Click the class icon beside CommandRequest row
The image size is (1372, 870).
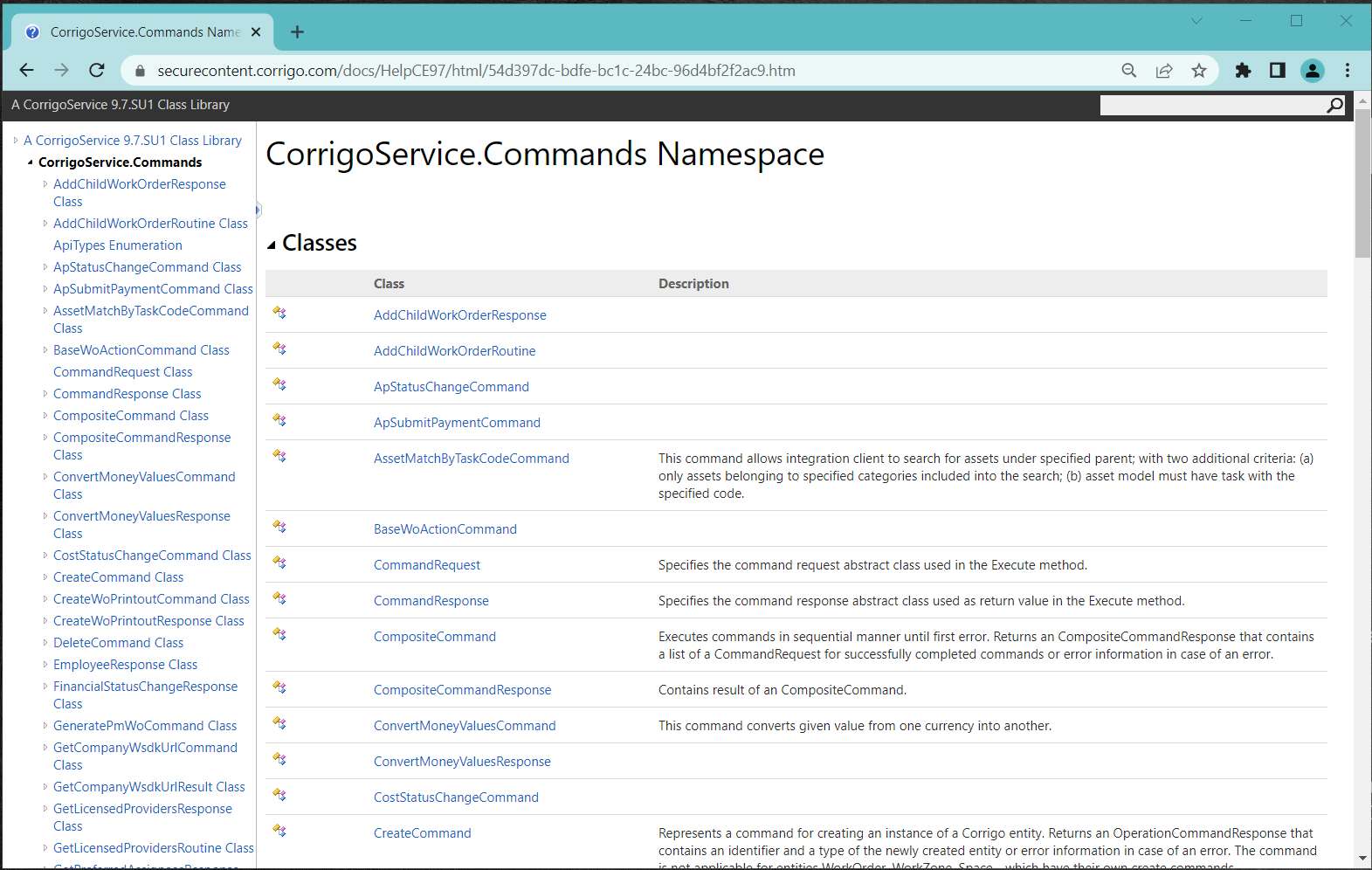279,563
